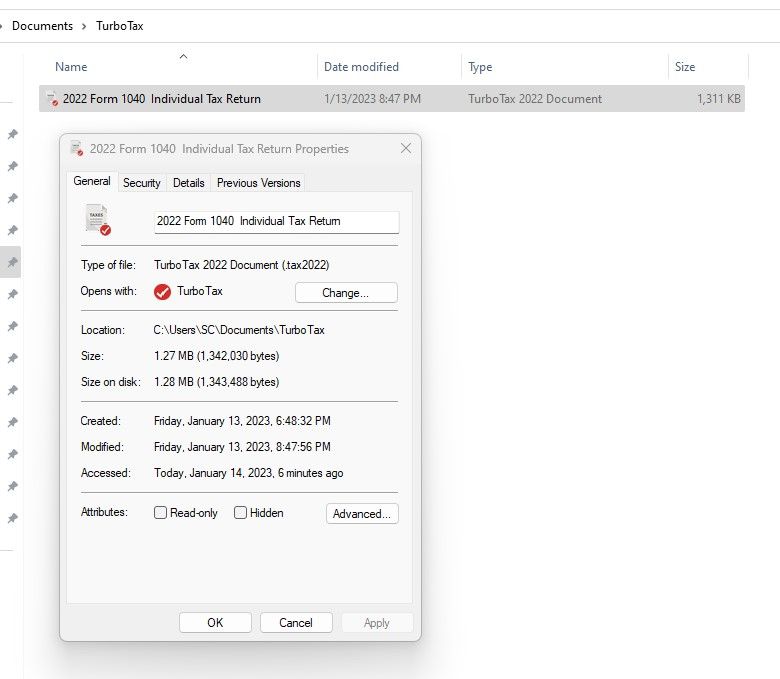The width and height of the screenshot is (780, 679).
Task: Toggle the Hidden attribute checkbox
Action: pyautogui.click(x=241, y=513)
